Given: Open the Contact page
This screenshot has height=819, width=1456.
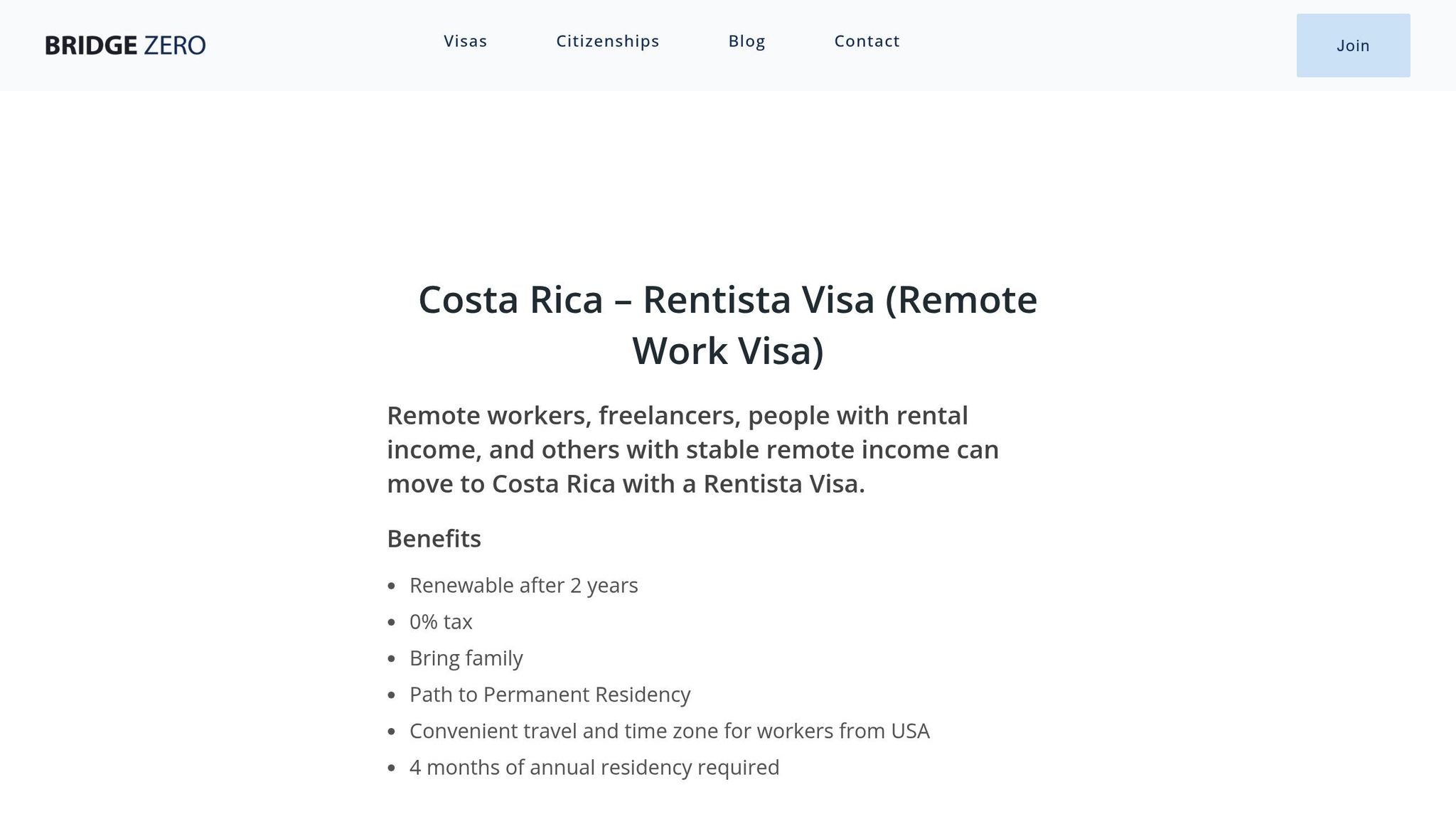Looking at the screenshot, I should [867, 41].
